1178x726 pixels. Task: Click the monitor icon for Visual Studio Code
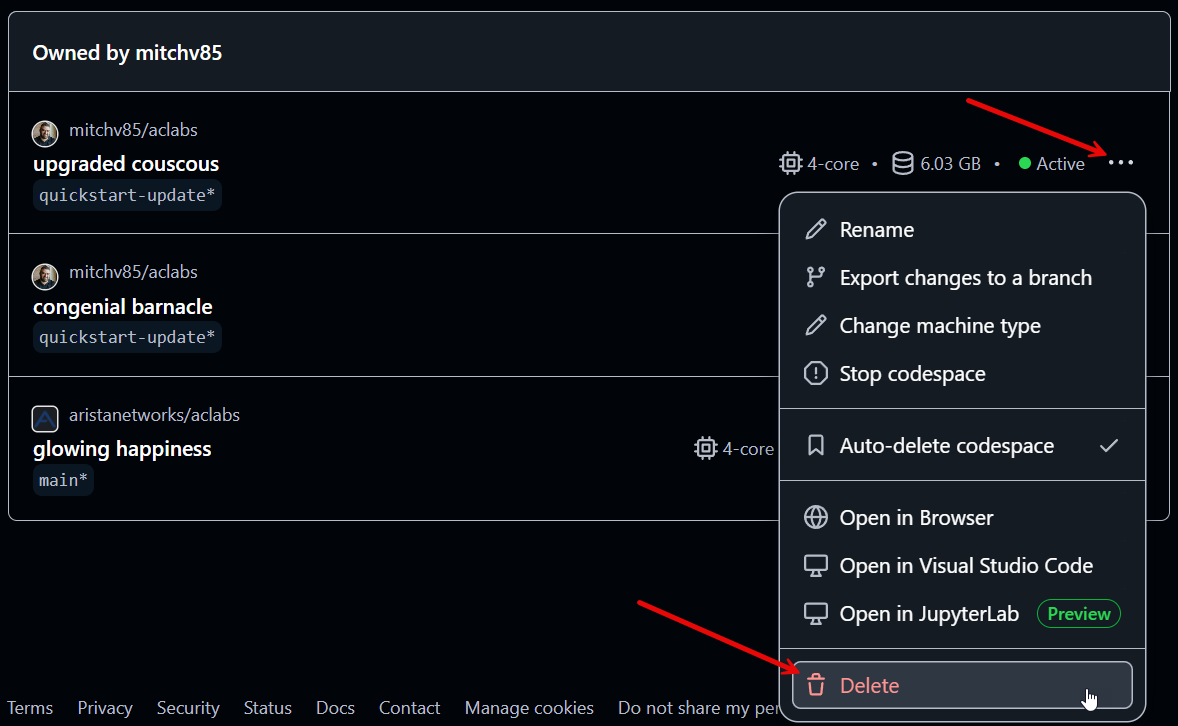(816, 566)
